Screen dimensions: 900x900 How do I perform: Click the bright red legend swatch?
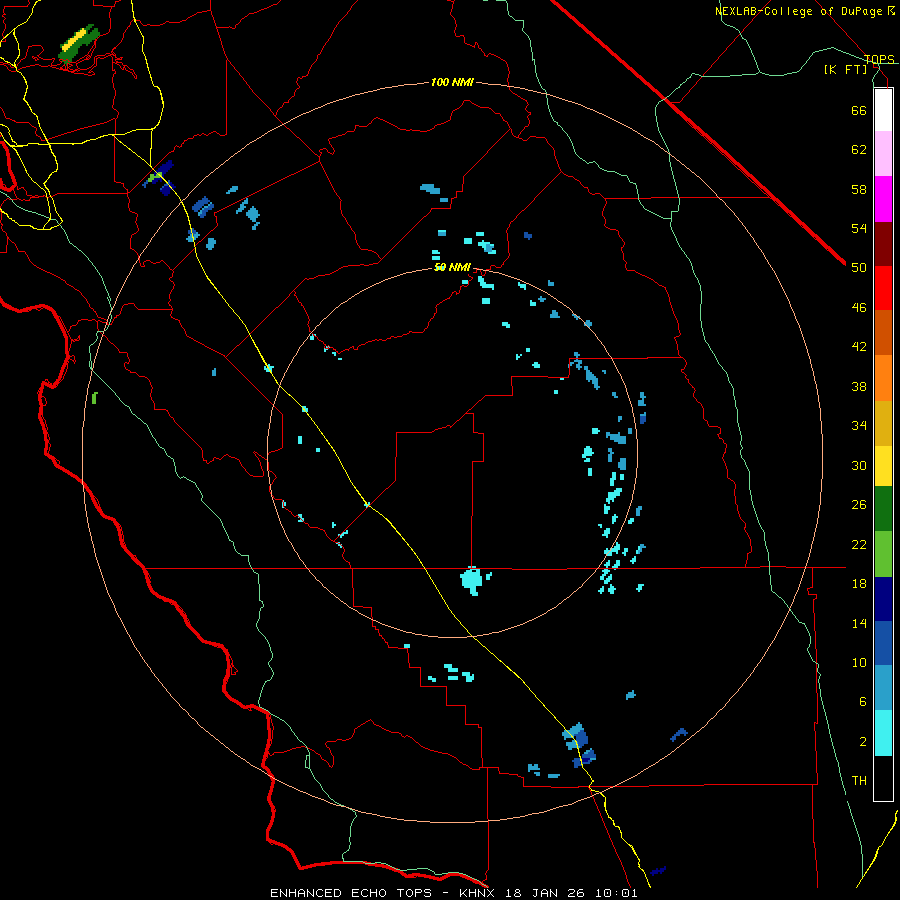pyautogui.click(x=883, y=288)
